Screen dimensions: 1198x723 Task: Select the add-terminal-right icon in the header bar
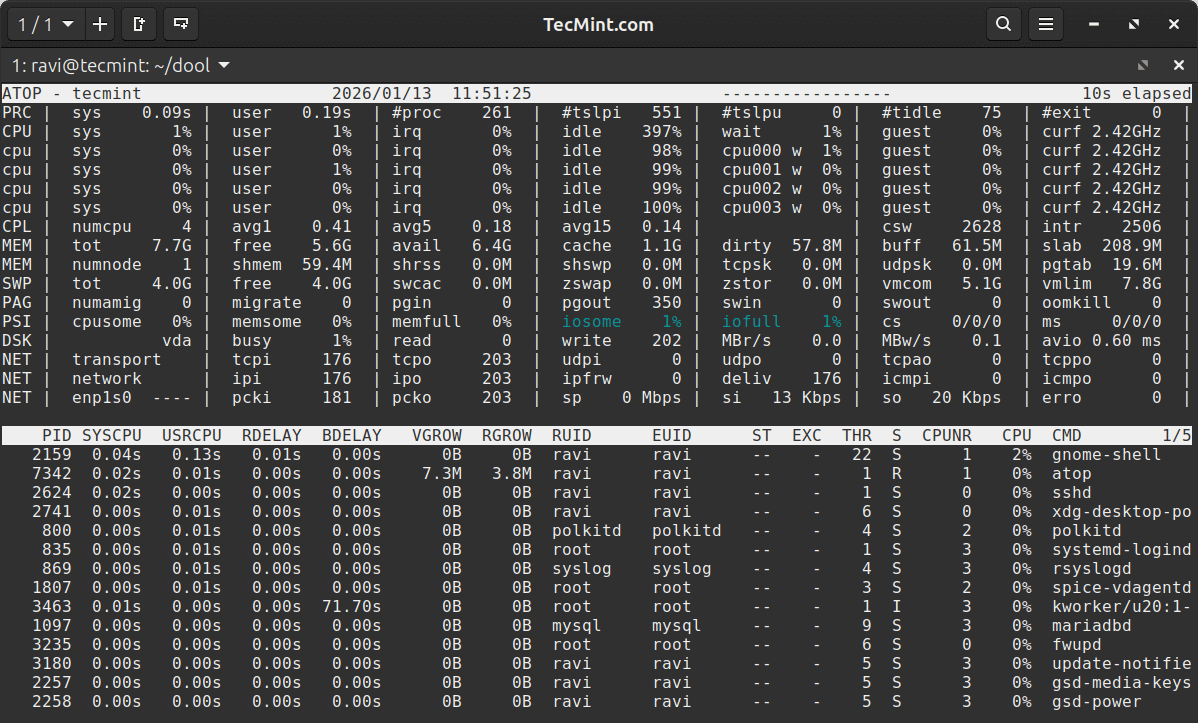tap(139, 24)
